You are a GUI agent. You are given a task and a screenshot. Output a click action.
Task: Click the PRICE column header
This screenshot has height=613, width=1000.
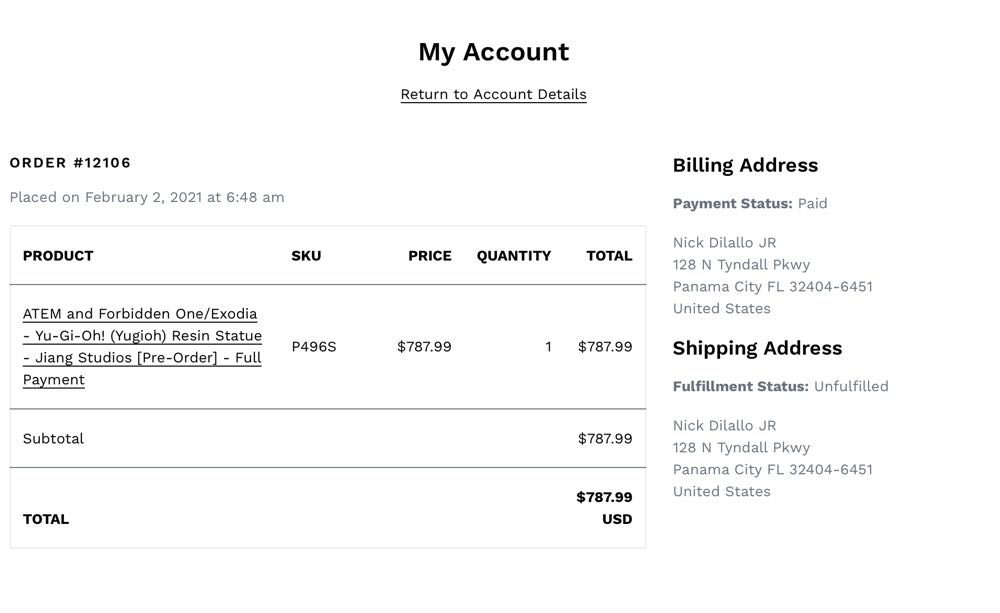tap(429, 256)
